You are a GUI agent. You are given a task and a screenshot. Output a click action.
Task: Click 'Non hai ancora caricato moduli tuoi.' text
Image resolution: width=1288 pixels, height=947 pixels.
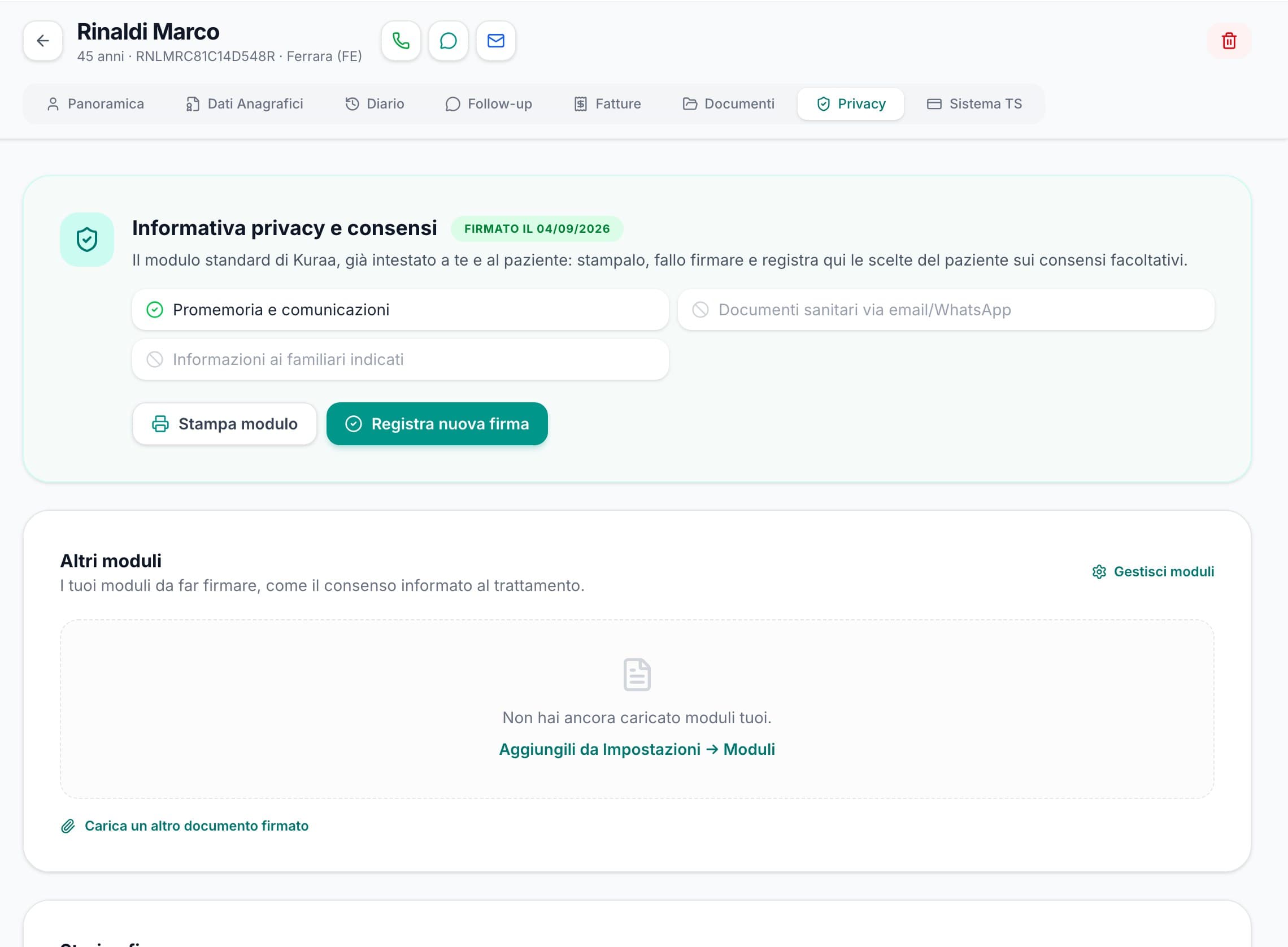[x=637, y=718]
